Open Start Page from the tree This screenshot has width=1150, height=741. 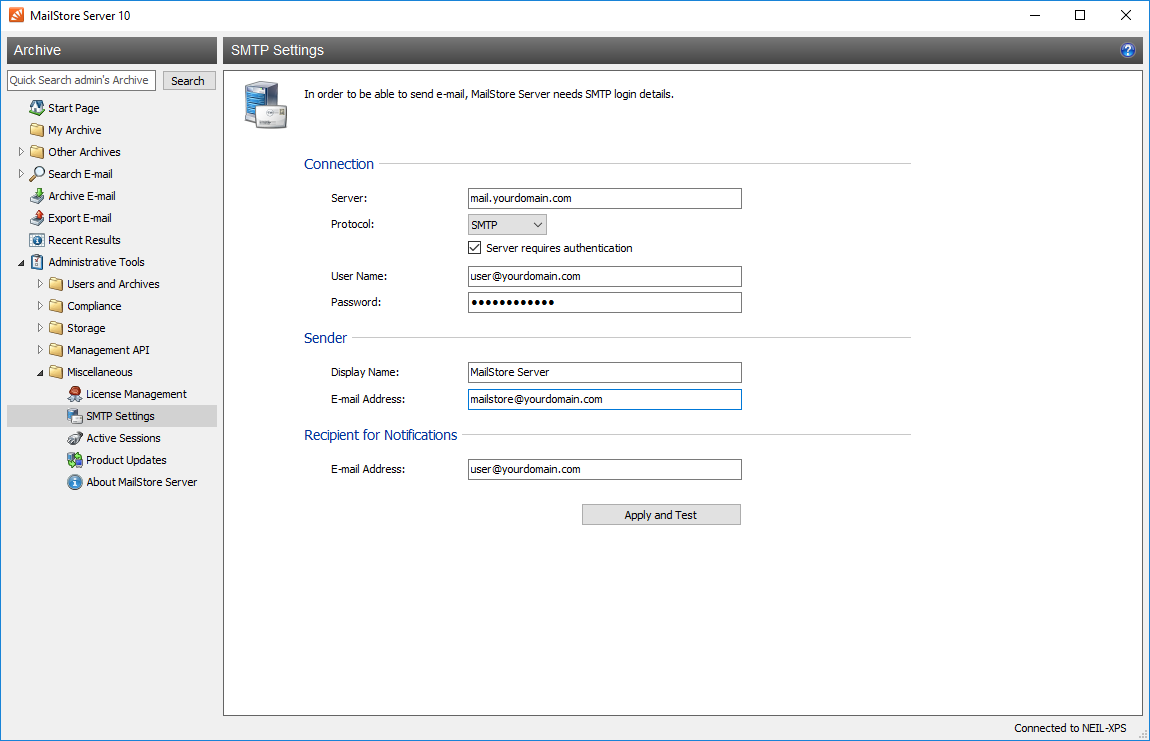73,108
